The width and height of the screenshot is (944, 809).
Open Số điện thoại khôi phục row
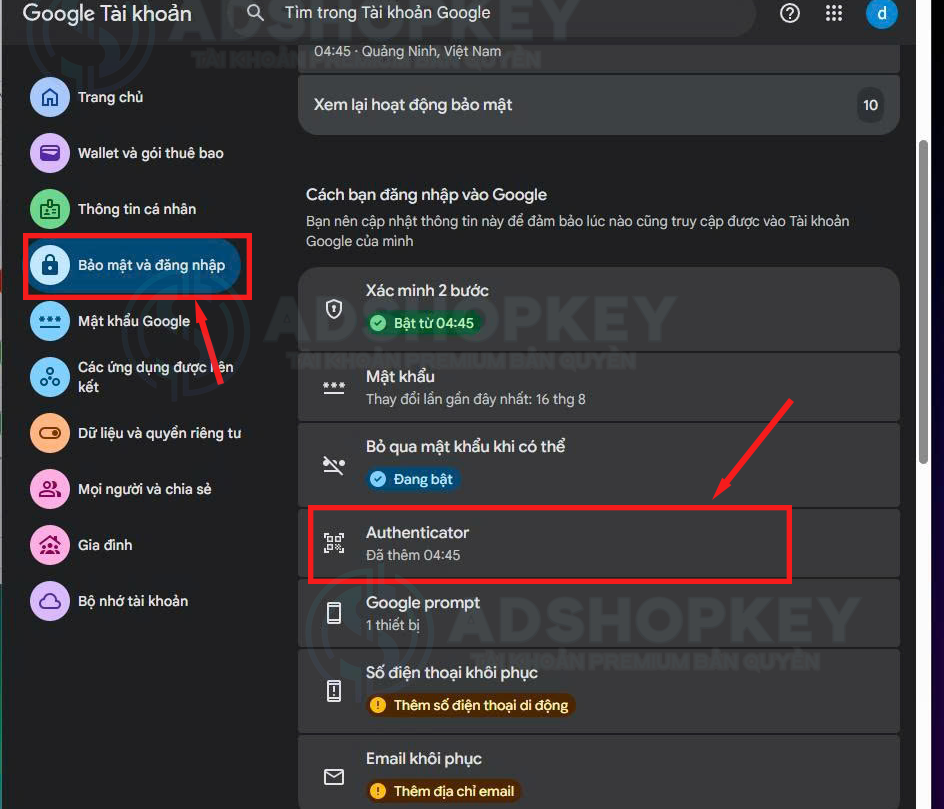[x=598, y=690]
